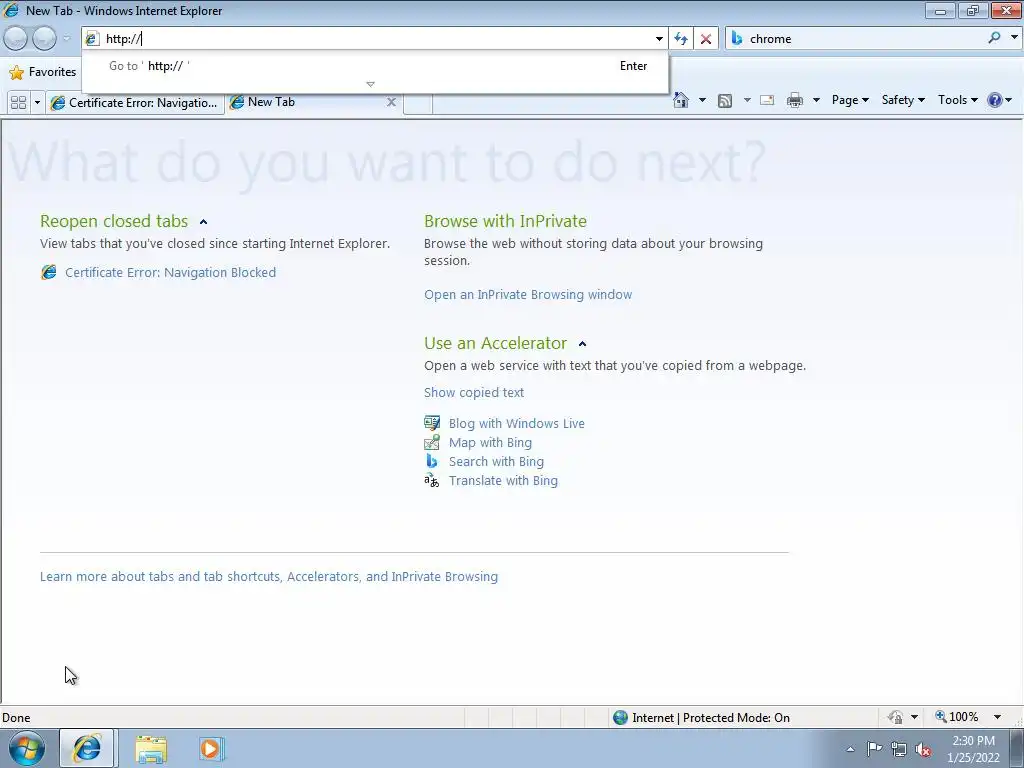Open the Favorites button
The height and width of the screenshot is (768, 1024).
click(x=43, y=72)
